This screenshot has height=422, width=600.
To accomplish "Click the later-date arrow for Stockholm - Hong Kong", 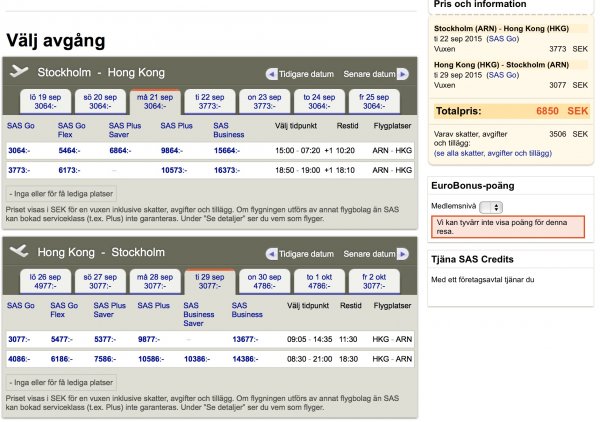I will (x=402, y=74).
